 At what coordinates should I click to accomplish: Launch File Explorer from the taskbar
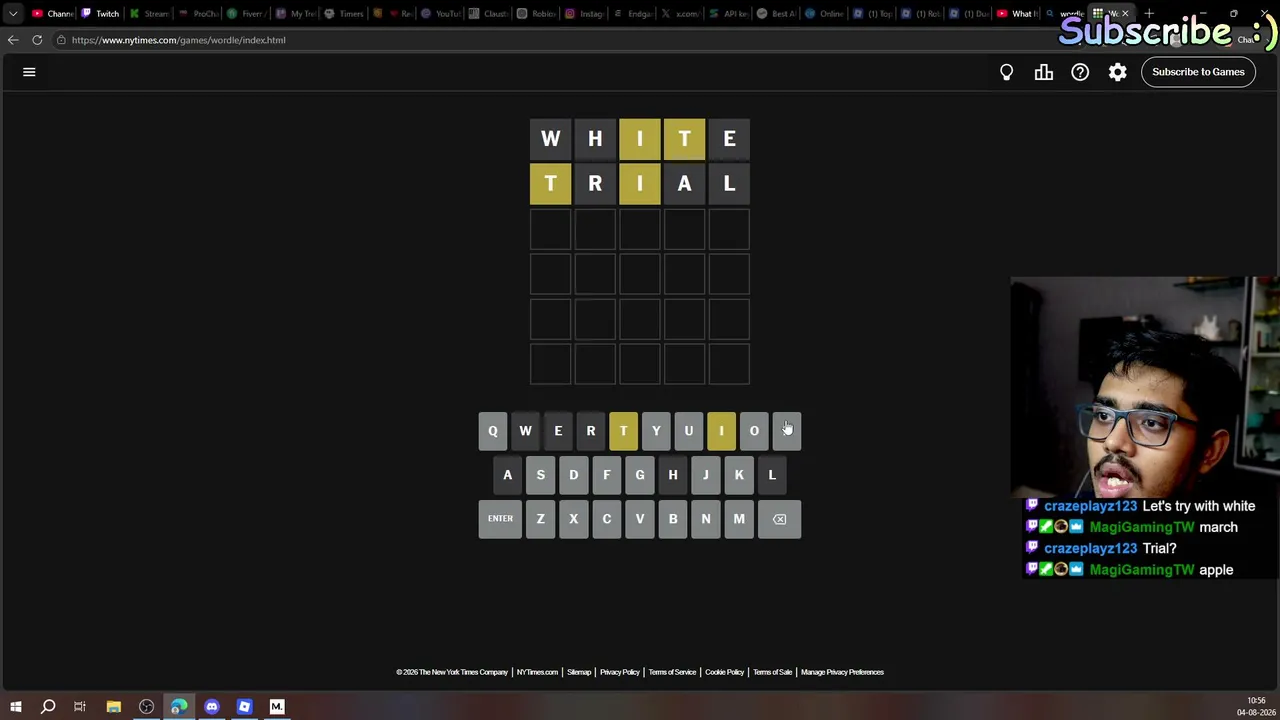(x=113, y=707)
